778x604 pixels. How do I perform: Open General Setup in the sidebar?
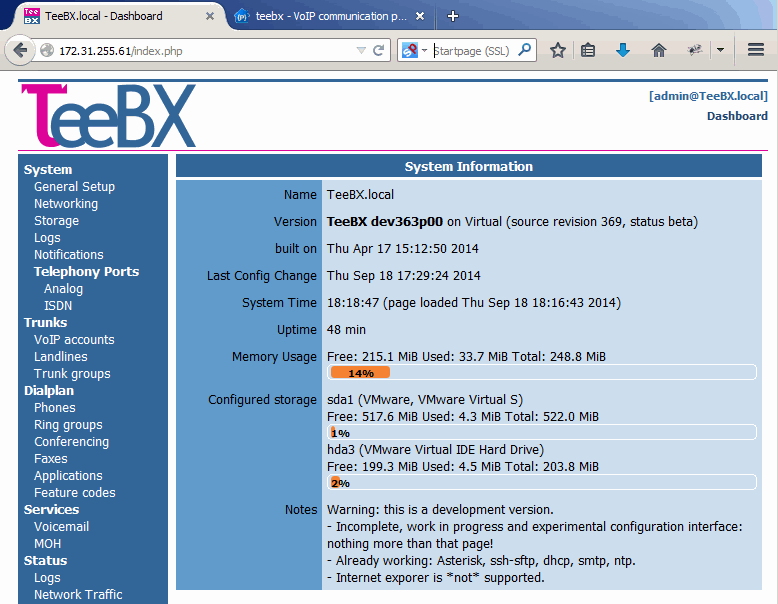click(x=74, y=187)
